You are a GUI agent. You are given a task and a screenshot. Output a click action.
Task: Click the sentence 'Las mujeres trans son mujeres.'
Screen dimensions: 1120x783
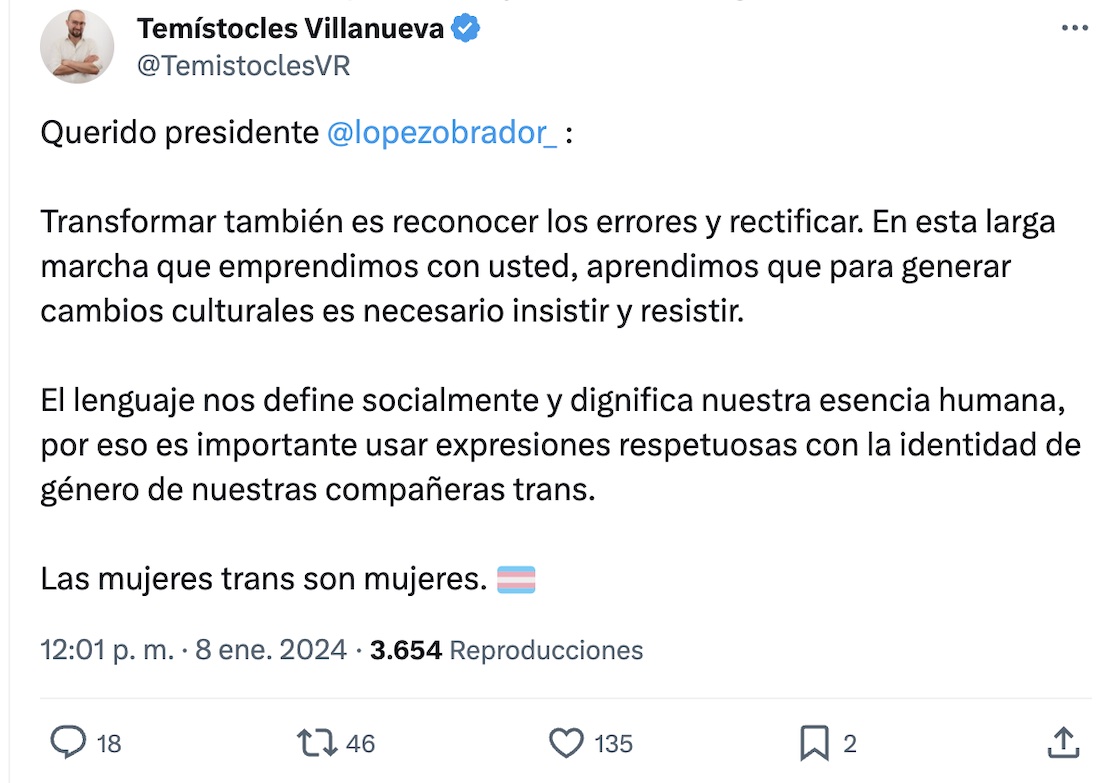click(264, 579)
